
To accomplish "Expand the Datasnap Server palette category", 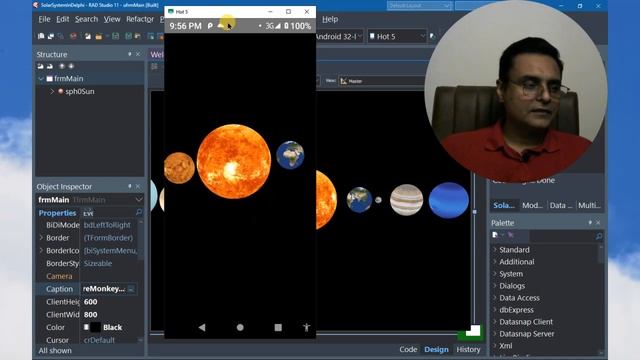I will tap(495, 333).
